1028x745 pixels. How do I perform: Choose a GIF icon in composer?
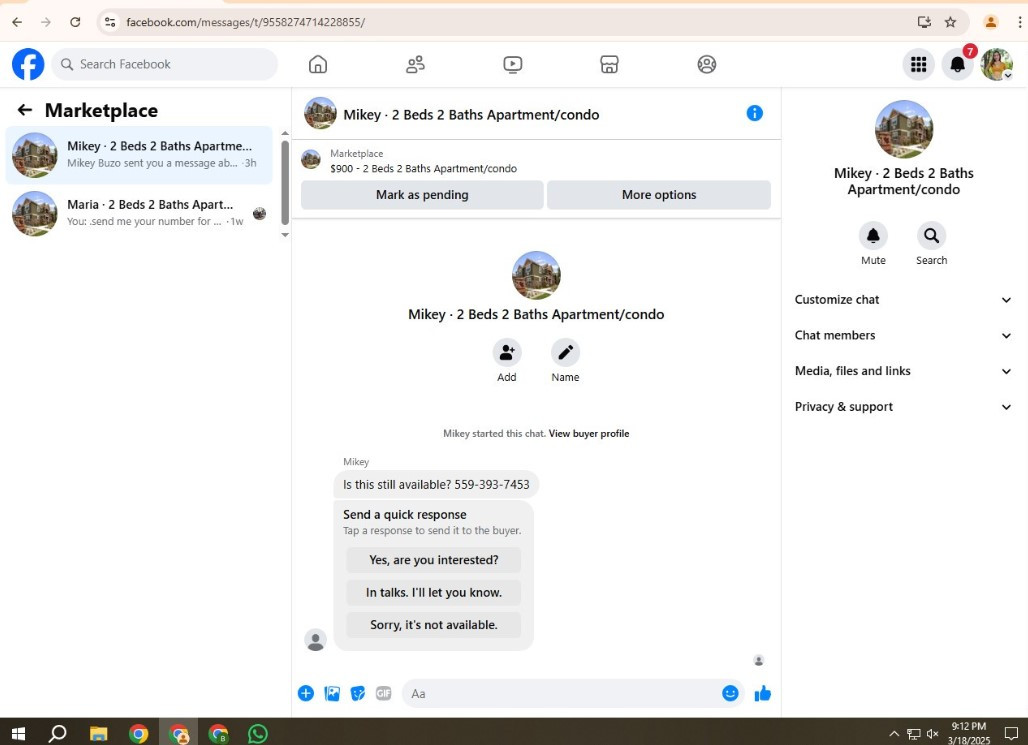(x=384, y=693)
